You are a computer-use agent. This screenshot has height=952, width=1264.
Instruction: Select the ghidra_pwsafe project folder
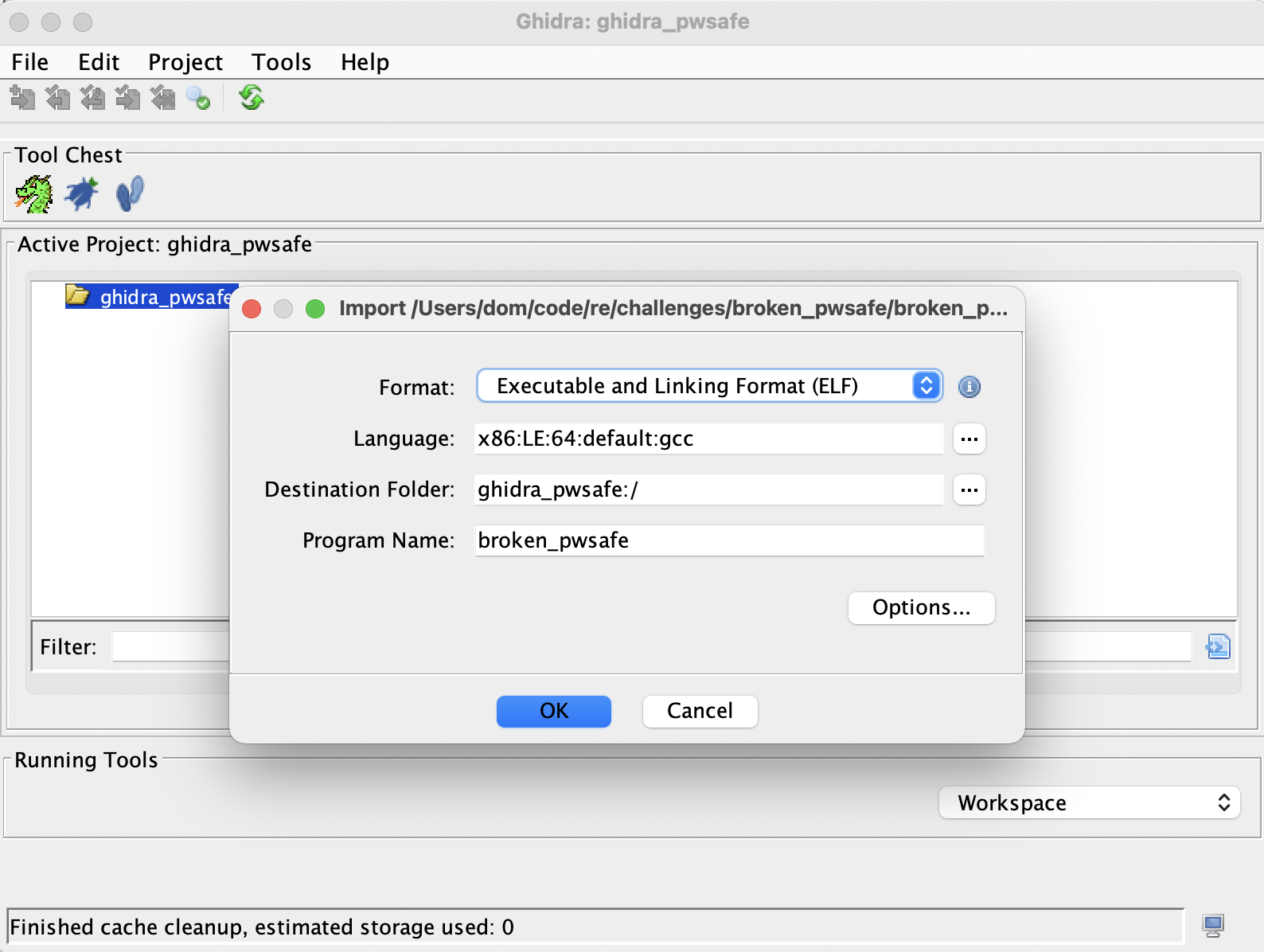click(151, 297)
